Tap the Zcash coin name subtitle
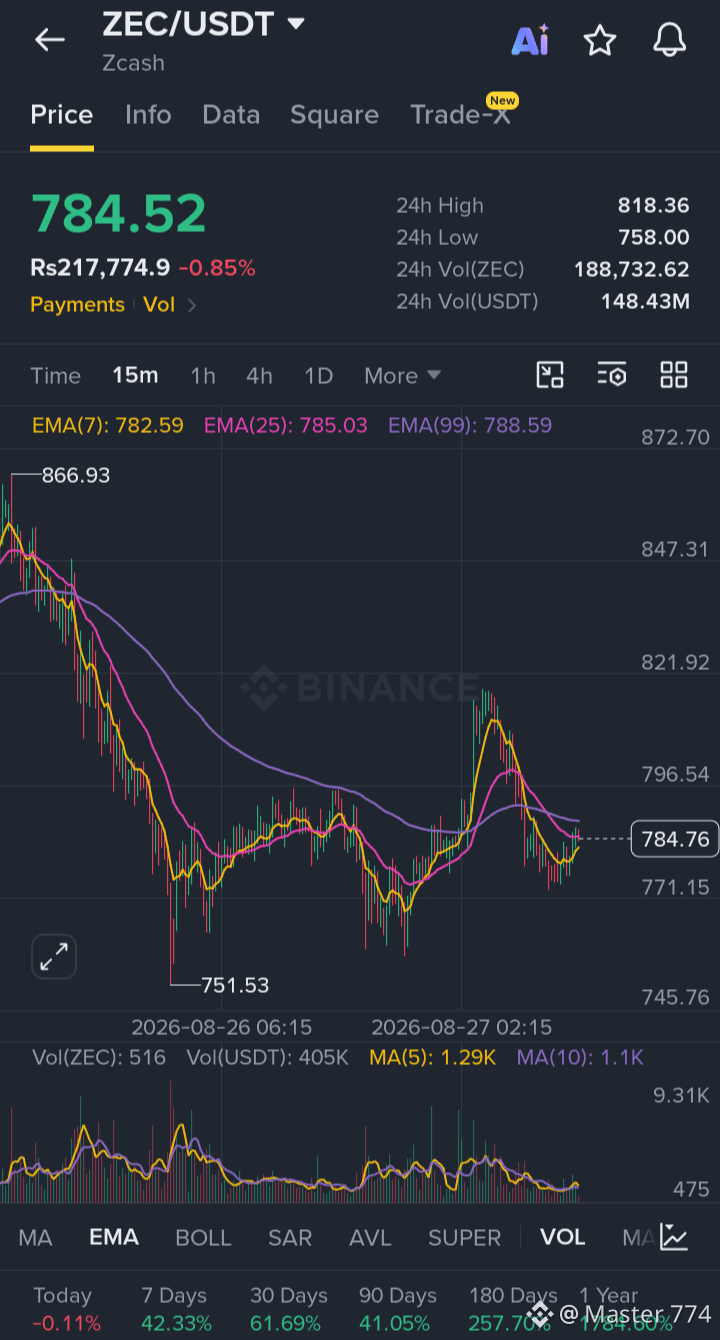The image size is (720, 1340). pos(134,63)
